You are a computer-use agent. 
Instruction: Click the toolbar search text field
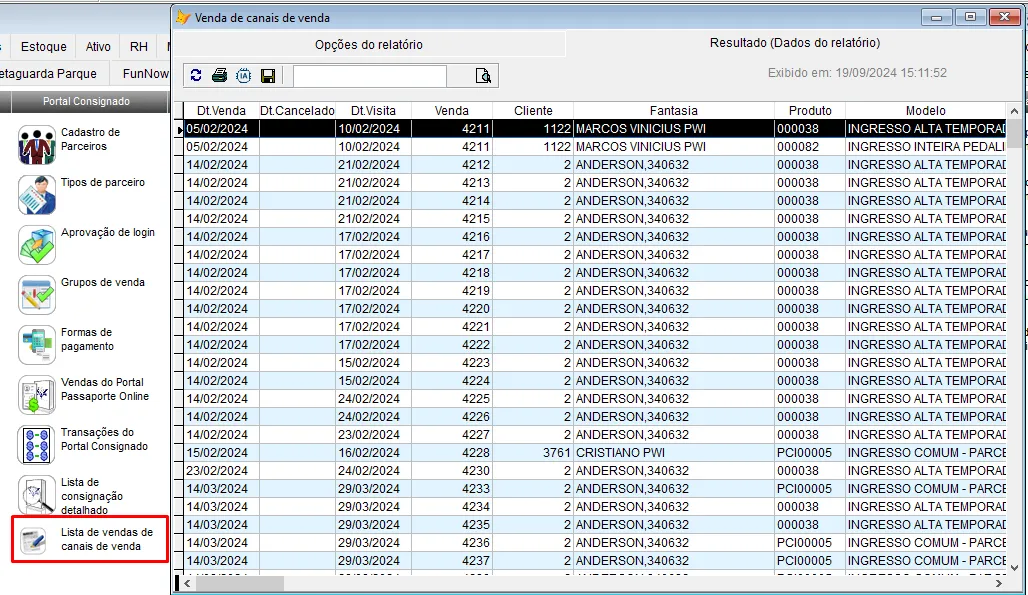point(369,76)
